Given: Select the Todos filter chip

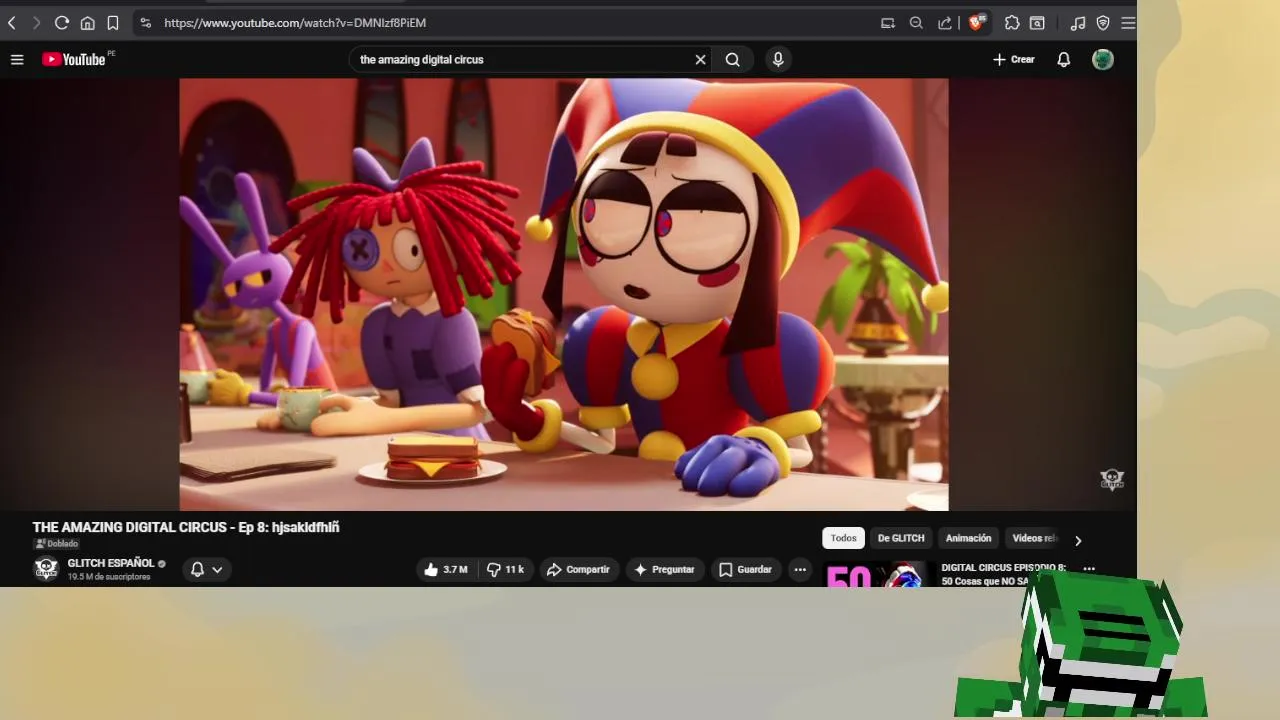Looking at the screenshot, I should (x=843, y=538).
